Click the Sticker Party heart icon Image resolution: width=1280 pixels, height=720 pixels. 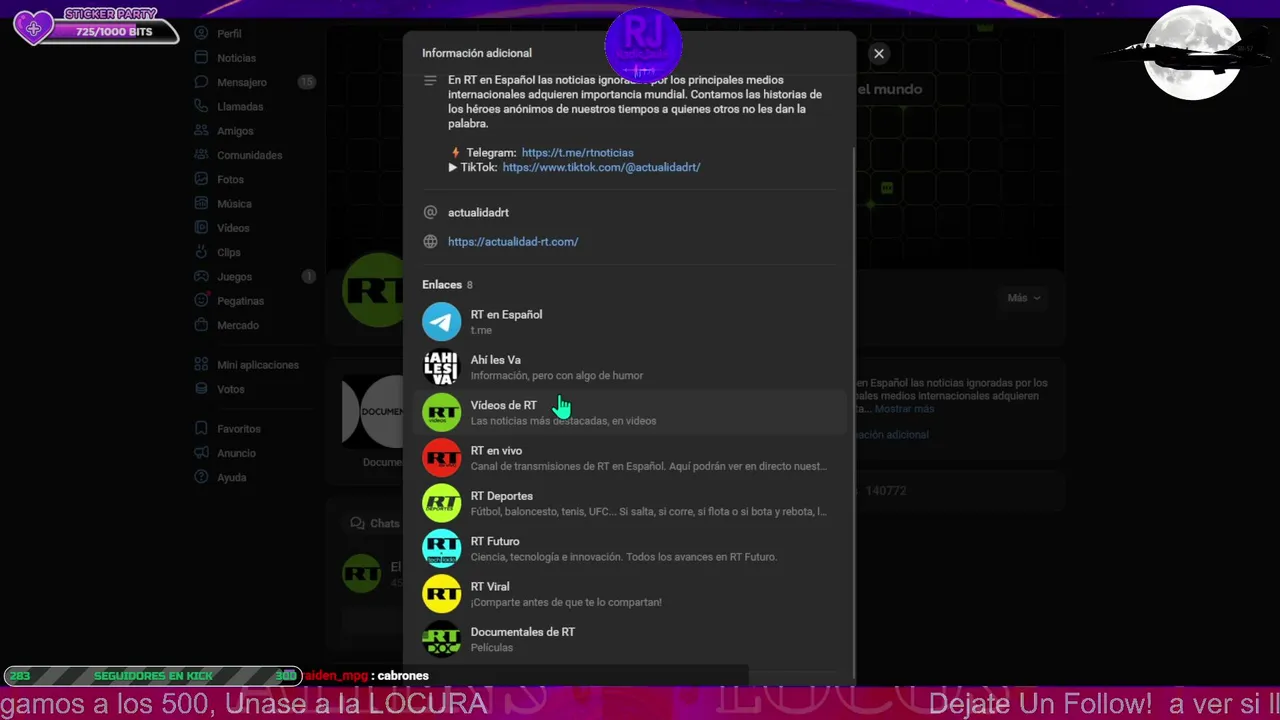click(33, 27)
